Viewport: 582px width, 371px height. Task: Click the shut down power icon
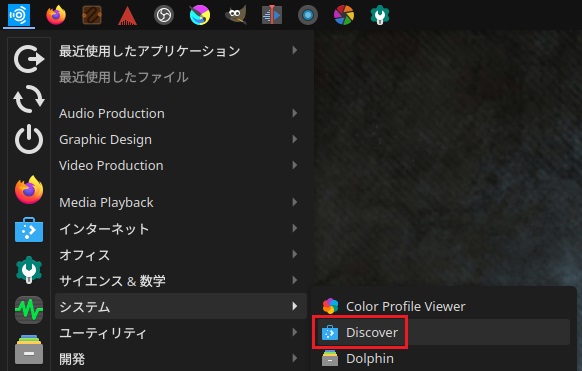coord(29,139)
